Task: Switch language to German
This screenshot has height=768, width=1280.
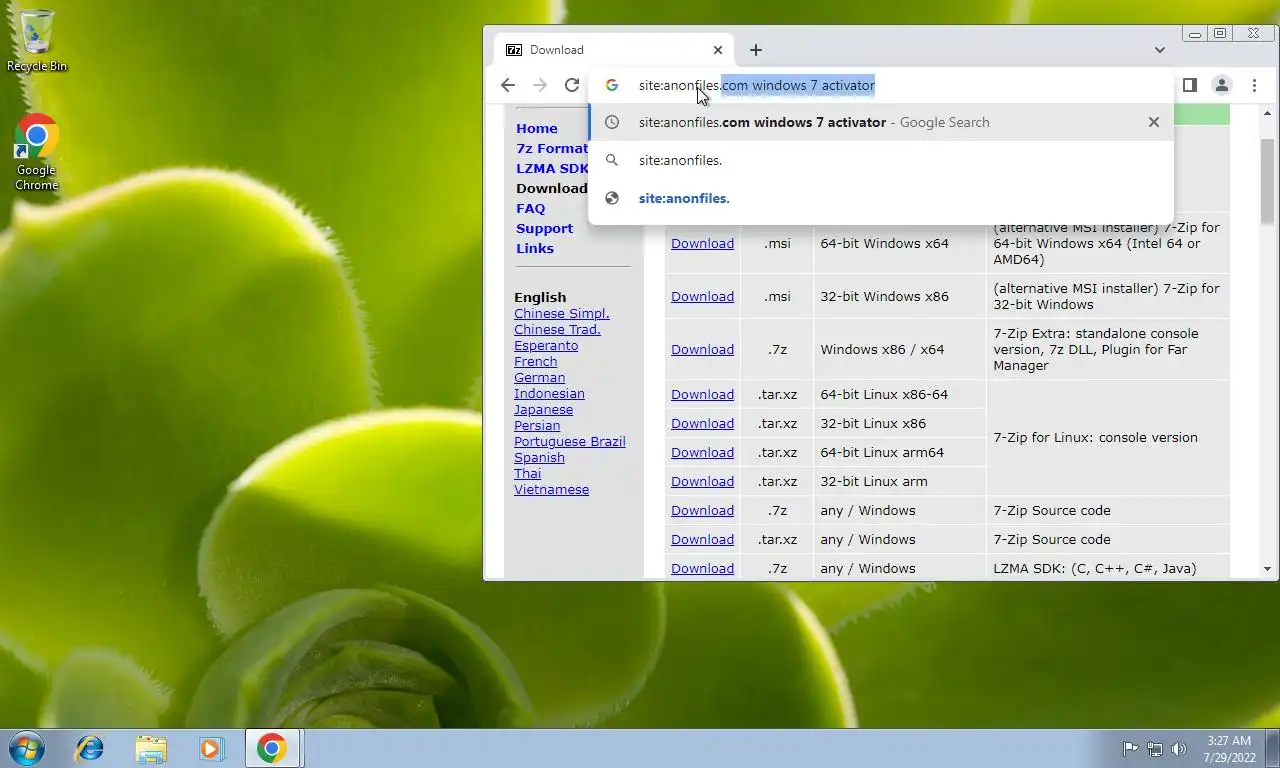Action: pyautogui.click(x=540, y=377)
